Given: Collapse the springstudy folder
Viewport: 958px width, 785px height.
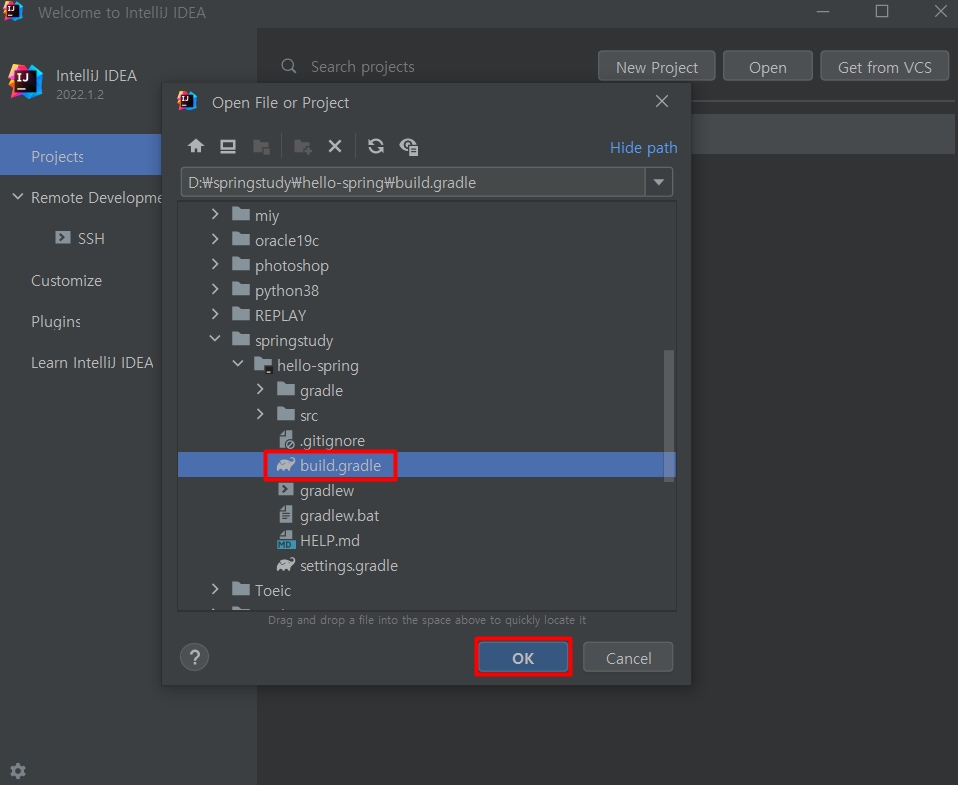Looking at the screenshot, I should [x=215, y=338].
